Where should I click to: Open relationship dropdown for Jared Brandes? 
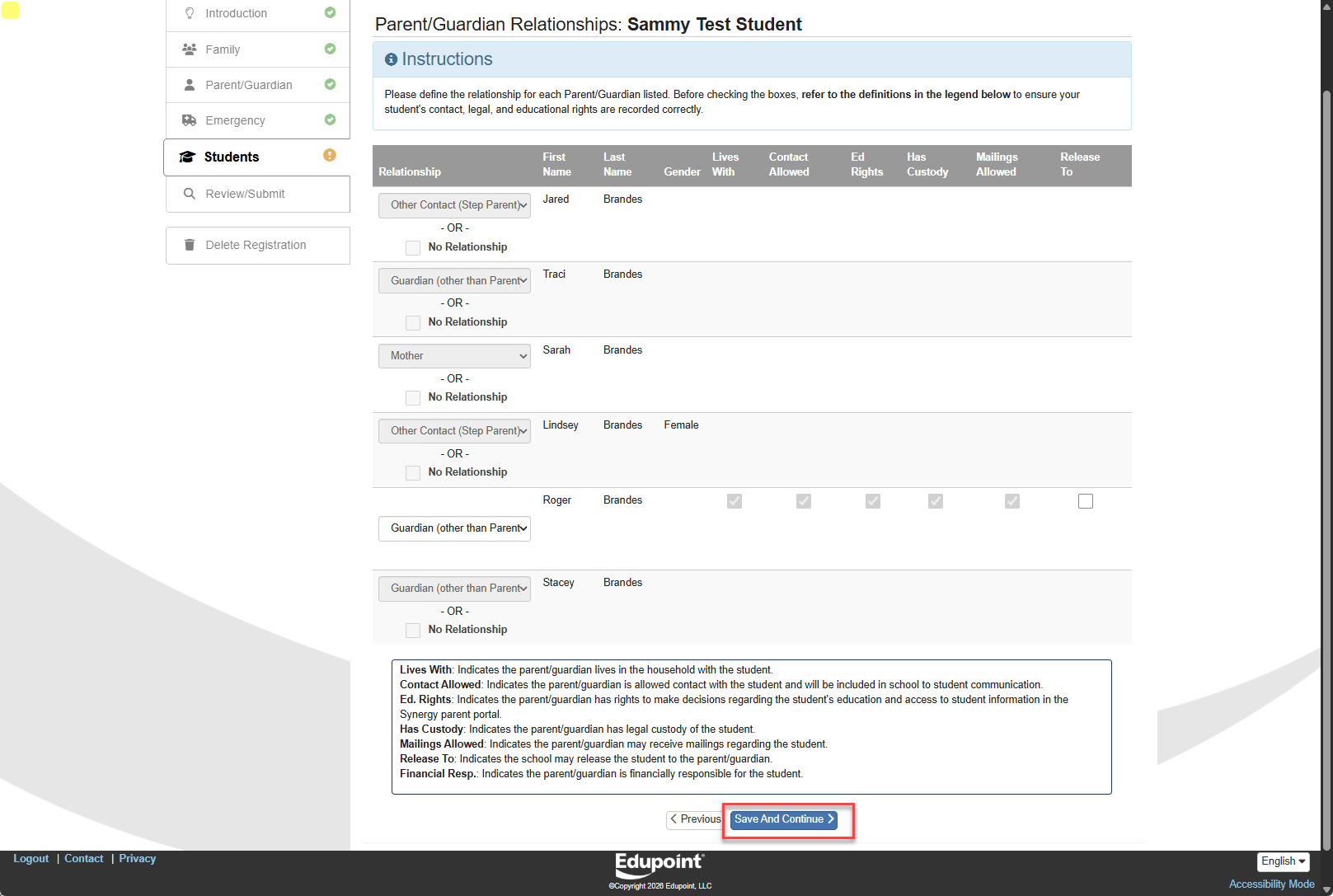(454, 205)
